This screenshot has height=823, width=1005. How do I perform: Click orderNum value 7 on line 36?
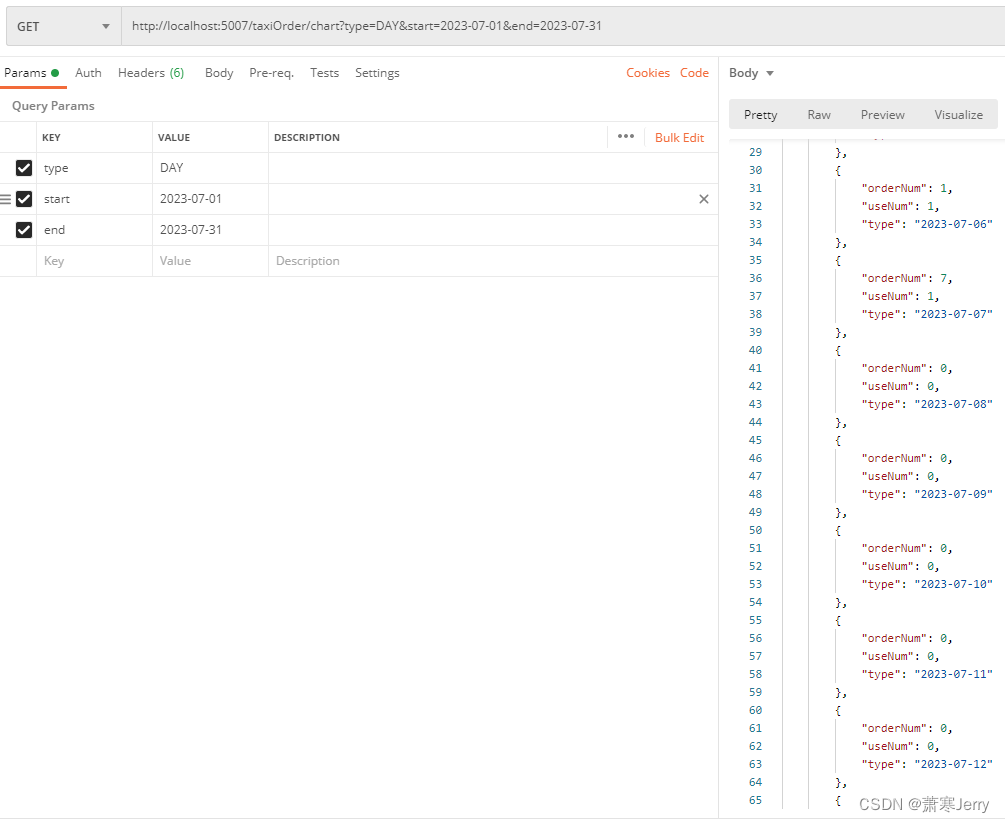point(943,278)
